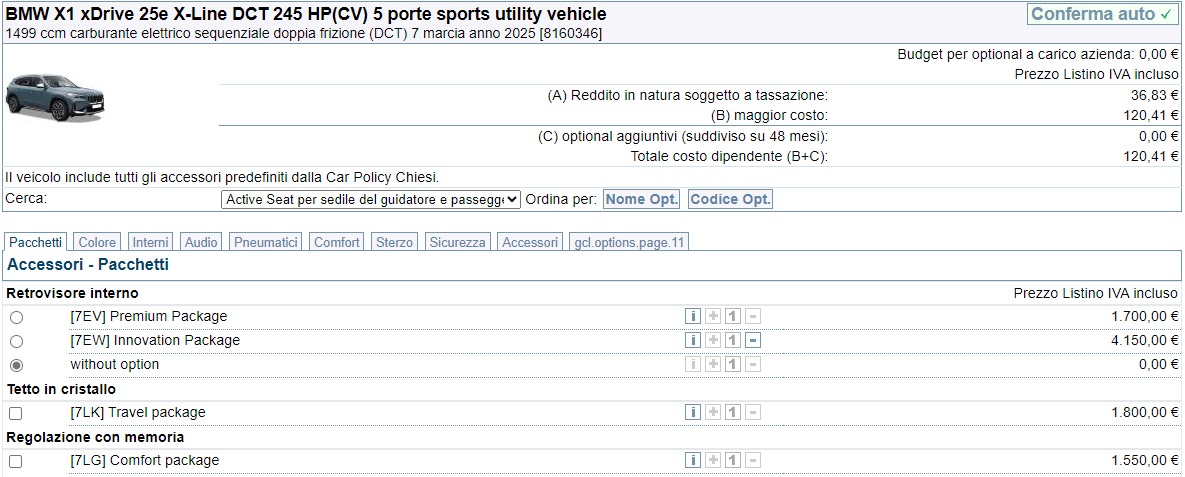This screenshot has width=1185, height=477.
Task: Show info for Travel package
Action: click(x=693, y=413)
